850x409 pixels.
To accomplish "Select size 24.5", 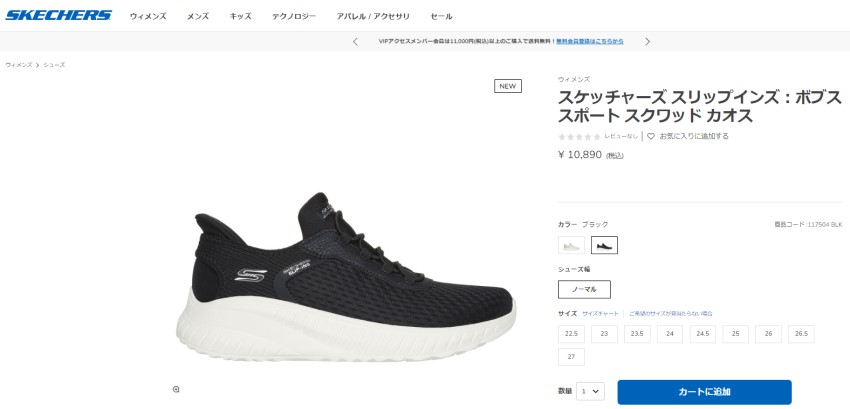I will tap(703, 334).
